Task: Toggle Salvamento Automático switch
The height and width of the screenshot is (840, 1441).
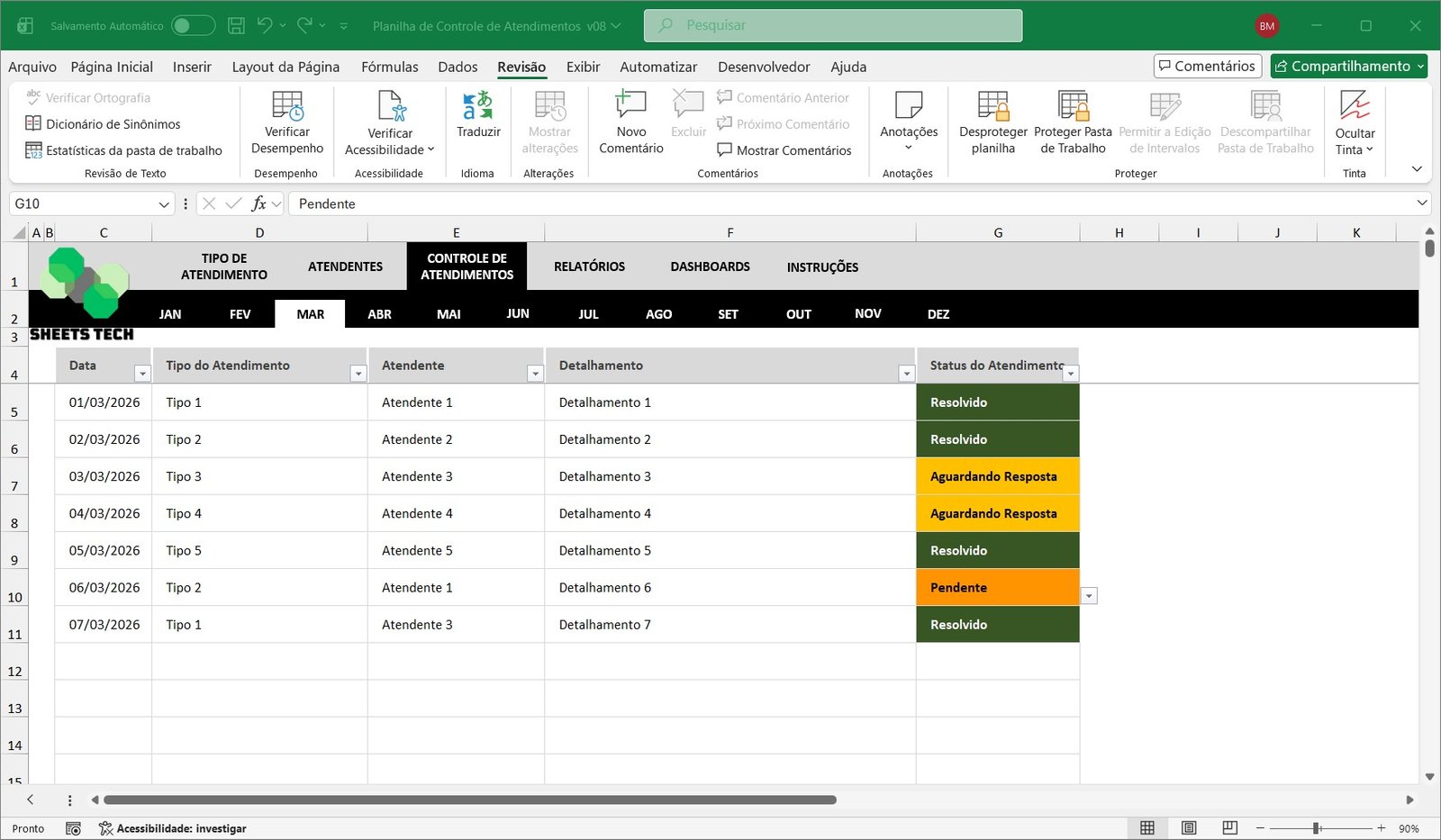Action: (193, 26)
